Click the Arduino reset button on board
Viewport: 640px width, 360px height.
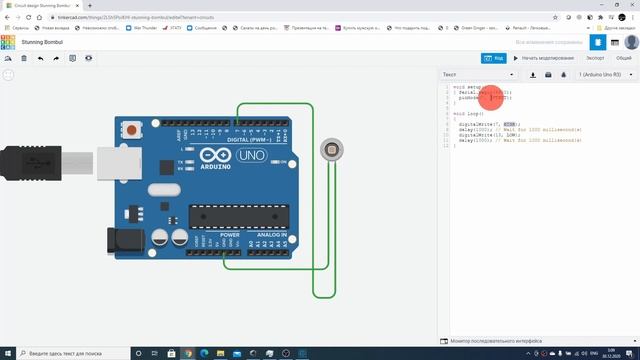(131, 130)
